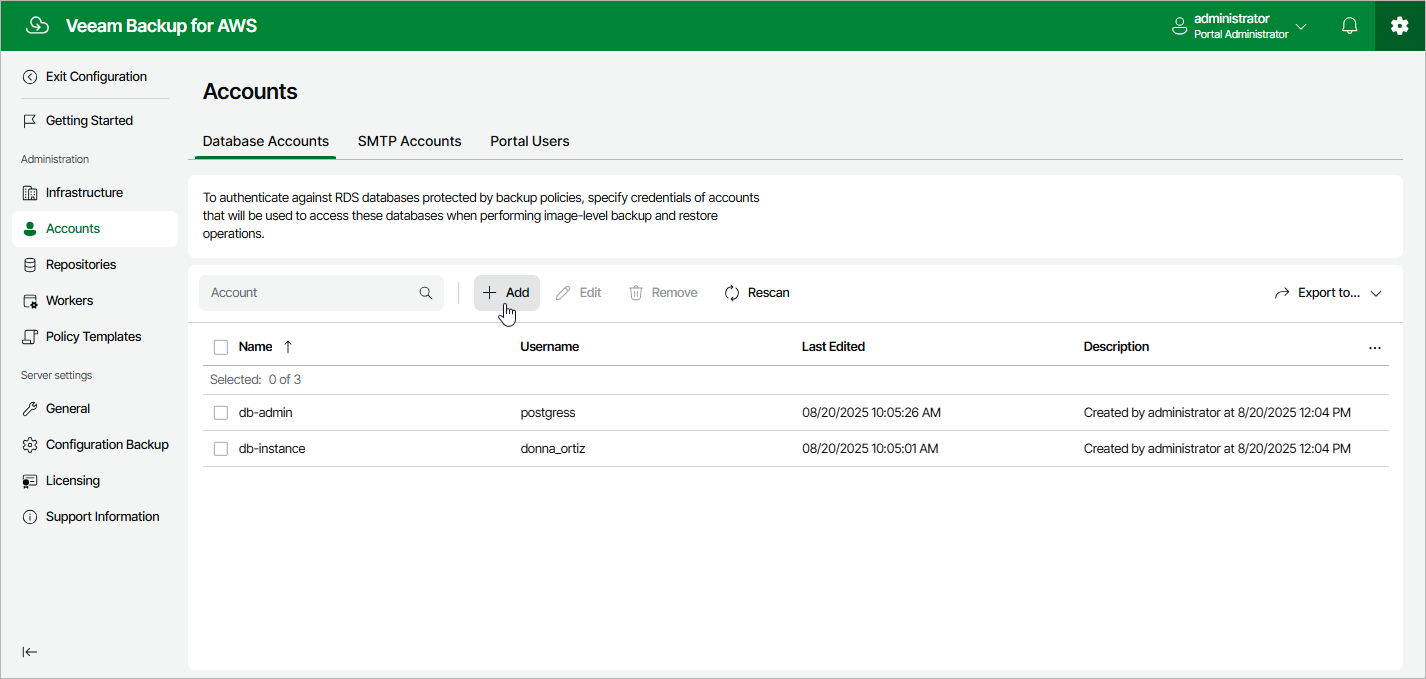The width and height of the screenshot is (1426, 679).
Task: Click the Policy Templates icon
Action: 30,337
